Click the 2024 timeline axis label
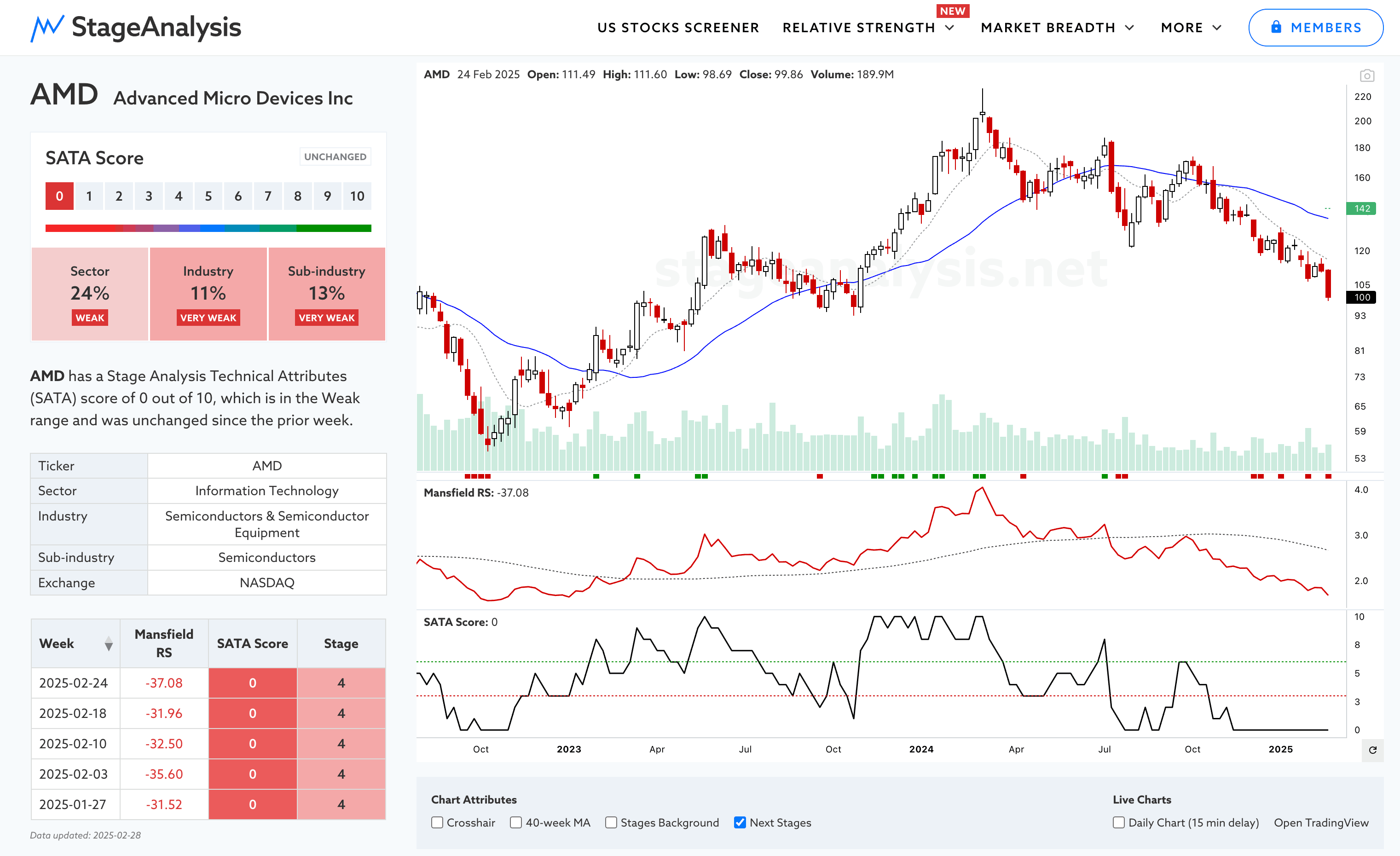The height and width of the screenshot is (856, 1400). pyautogui.click(x=921, y=749)
